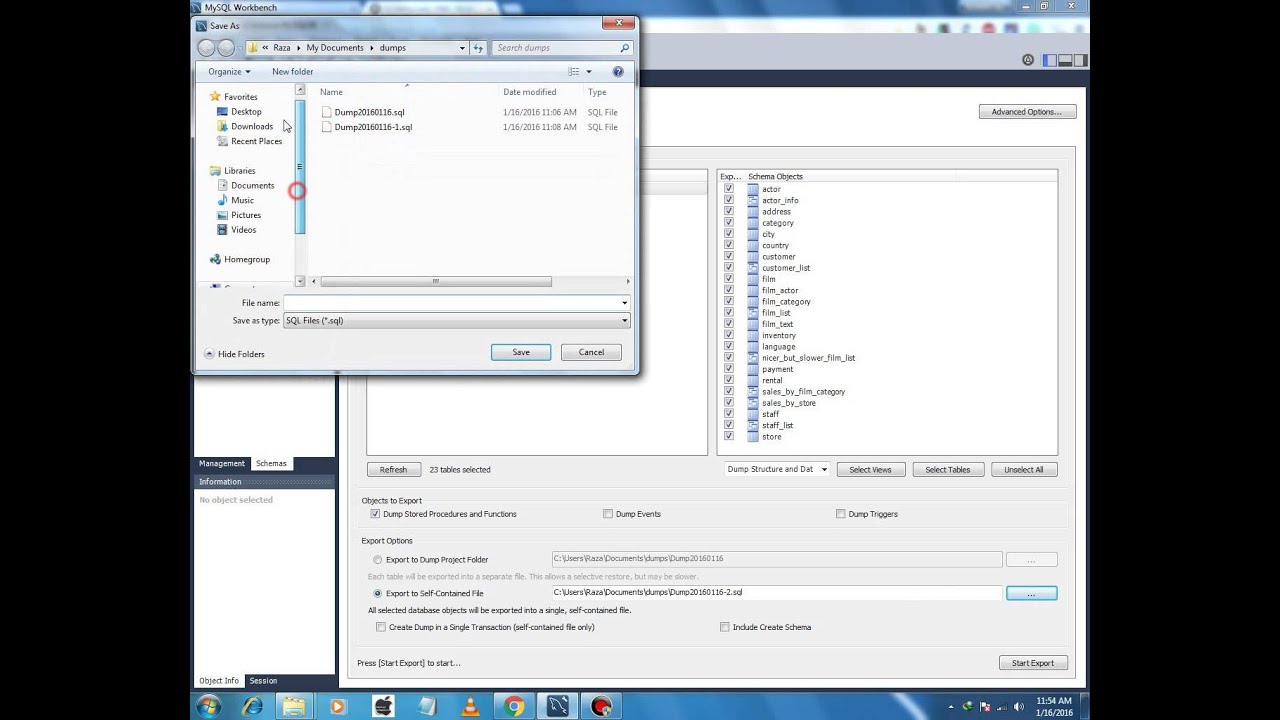Click the Select Tables button
1280x720 pixels.
pos(947,469)
